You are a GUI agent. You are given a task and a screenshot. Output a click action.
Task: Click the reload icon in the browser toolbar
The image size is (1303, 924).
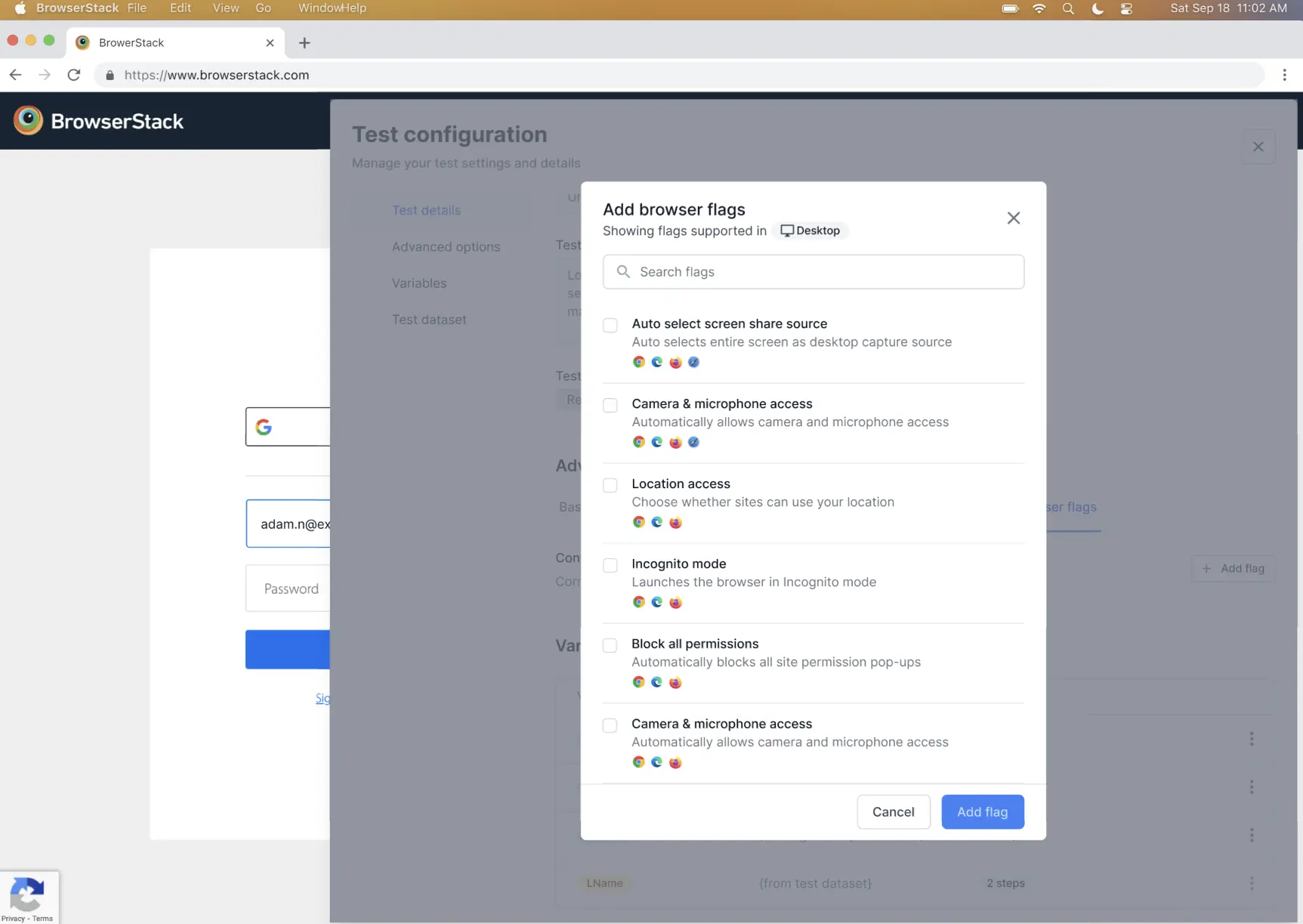click(x=73, y=75)
